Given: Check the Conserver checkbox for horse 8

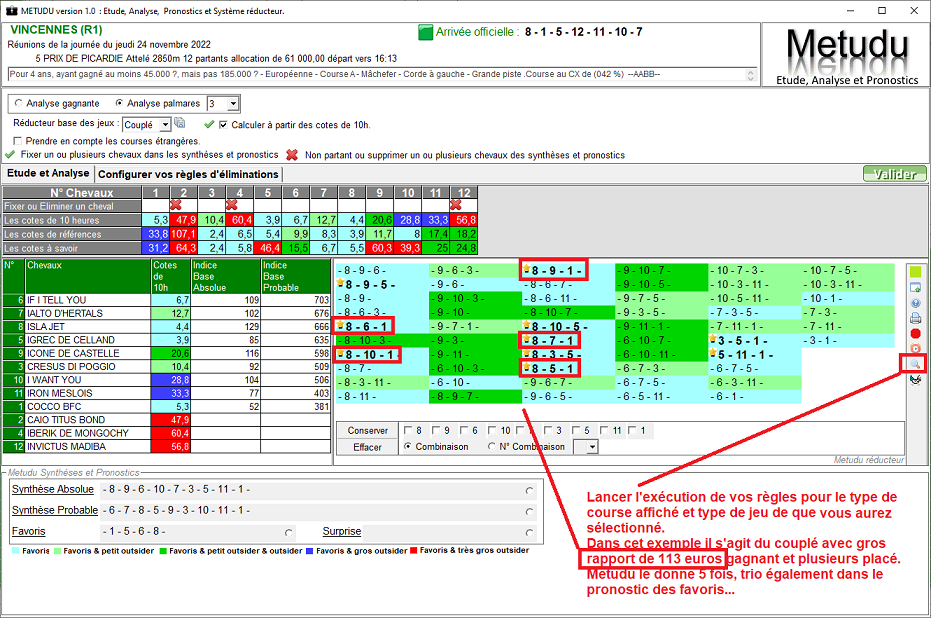Looking at the screenshot, I should [x=408, y=430].
